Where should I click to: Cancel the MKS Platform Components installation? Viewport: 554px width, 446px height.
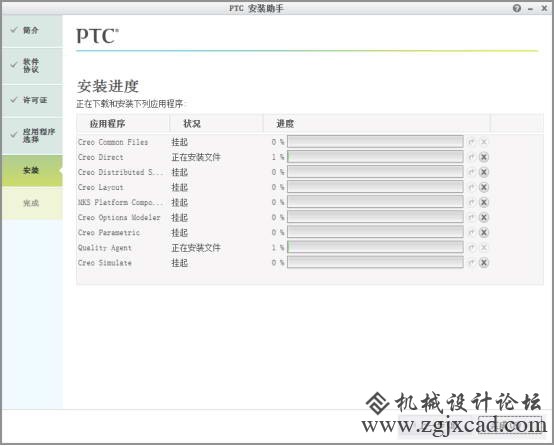tap(484, 202)
